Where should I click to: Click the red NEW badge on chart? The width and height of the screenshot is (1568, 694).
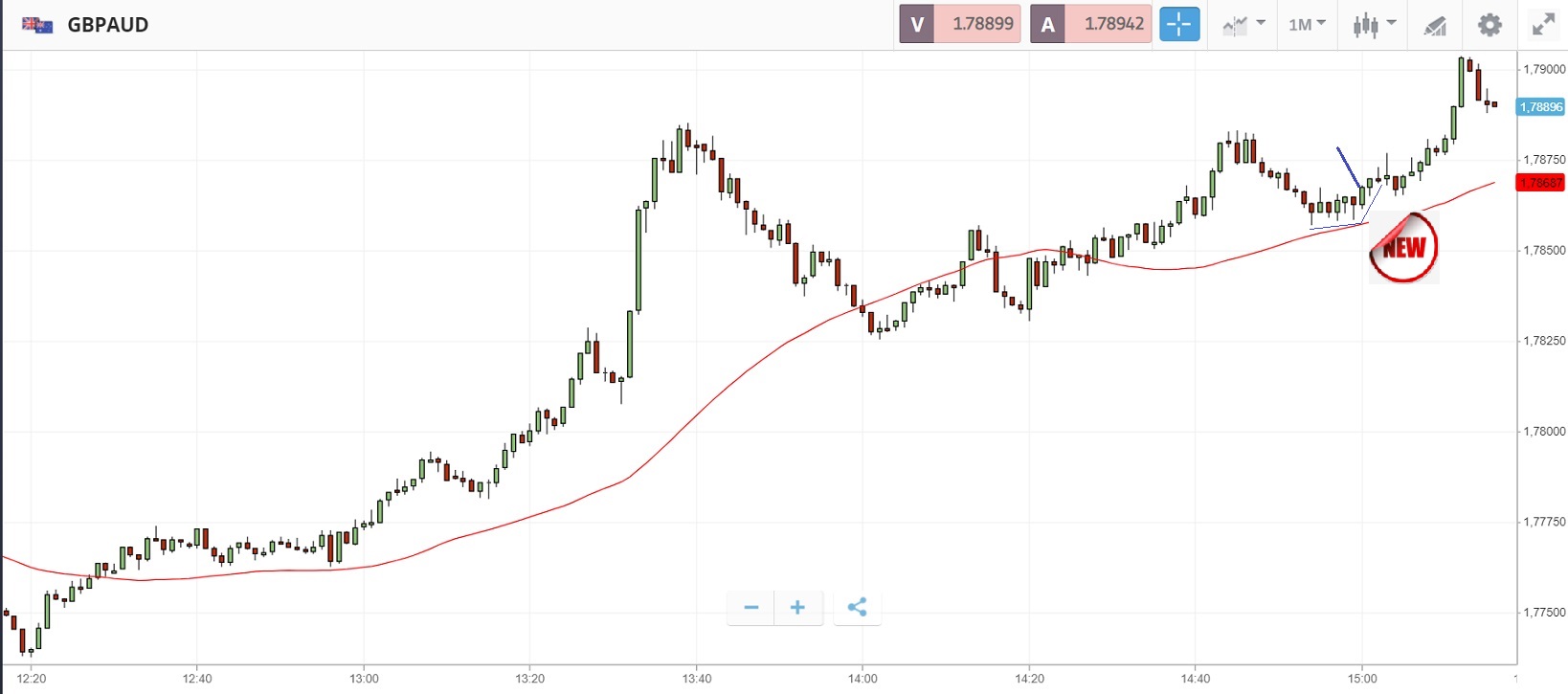tap(1403, 248)
